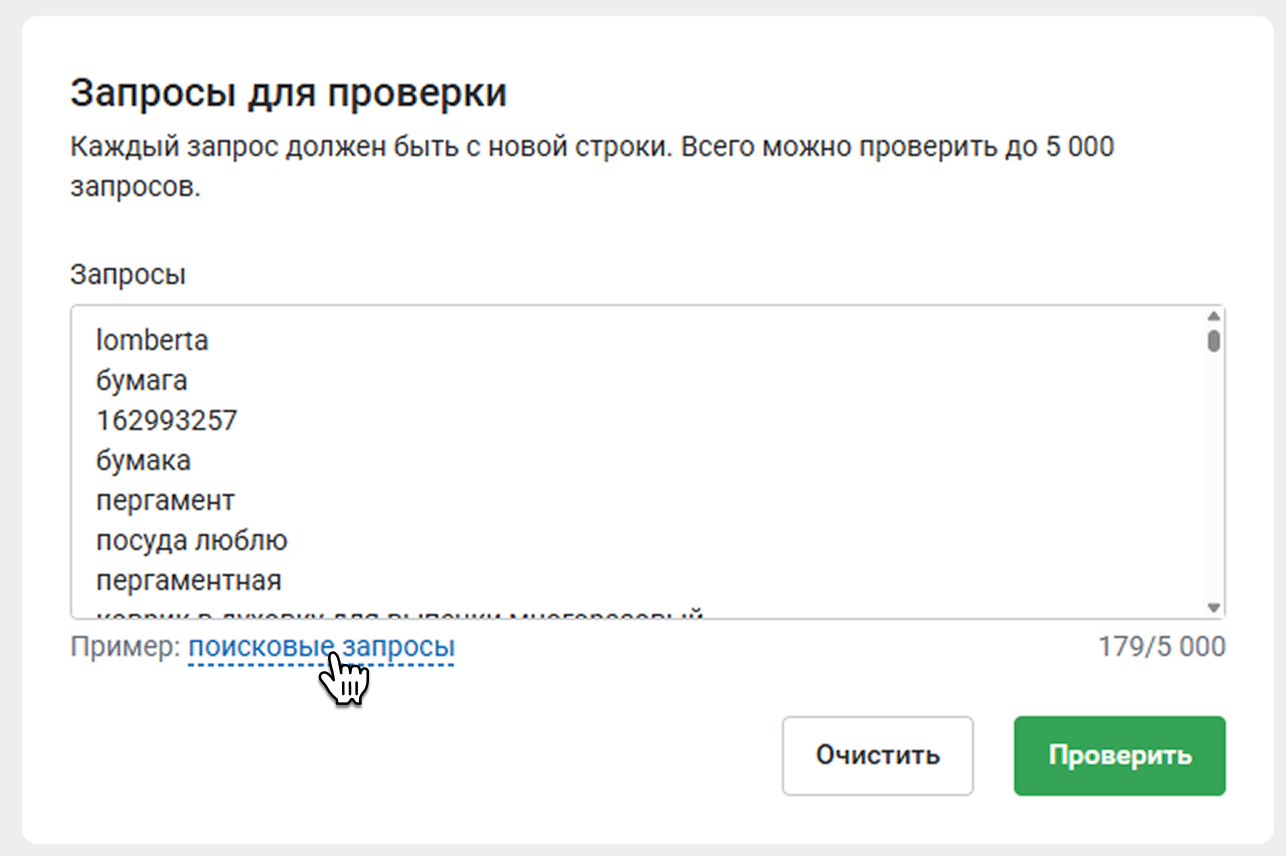Click the "пергамент" query line

pos(165,501)
